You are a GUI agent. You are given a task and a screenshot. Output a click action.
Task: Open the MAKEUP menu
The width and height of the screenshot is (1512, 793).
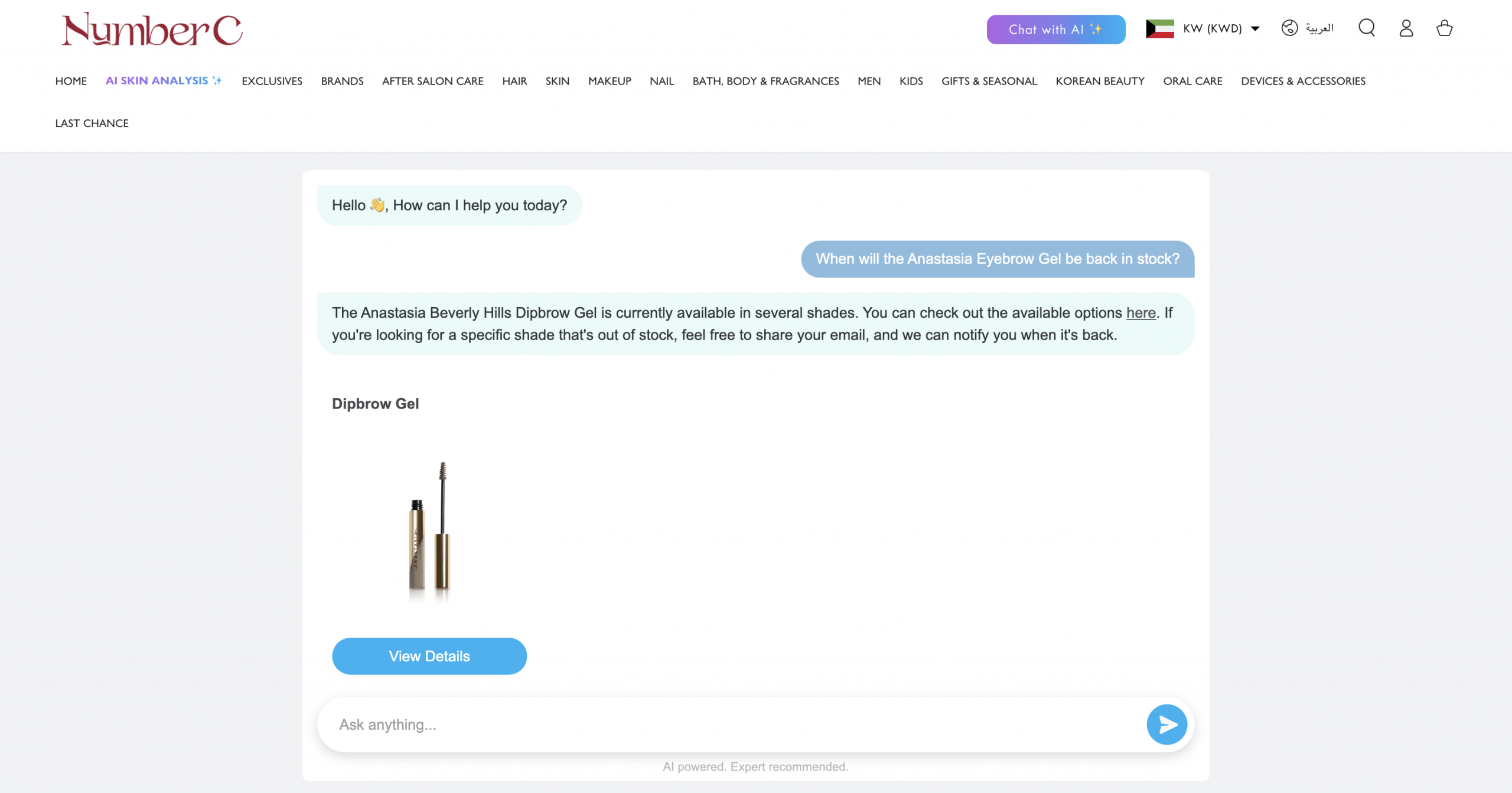click(x=610, y=81)
